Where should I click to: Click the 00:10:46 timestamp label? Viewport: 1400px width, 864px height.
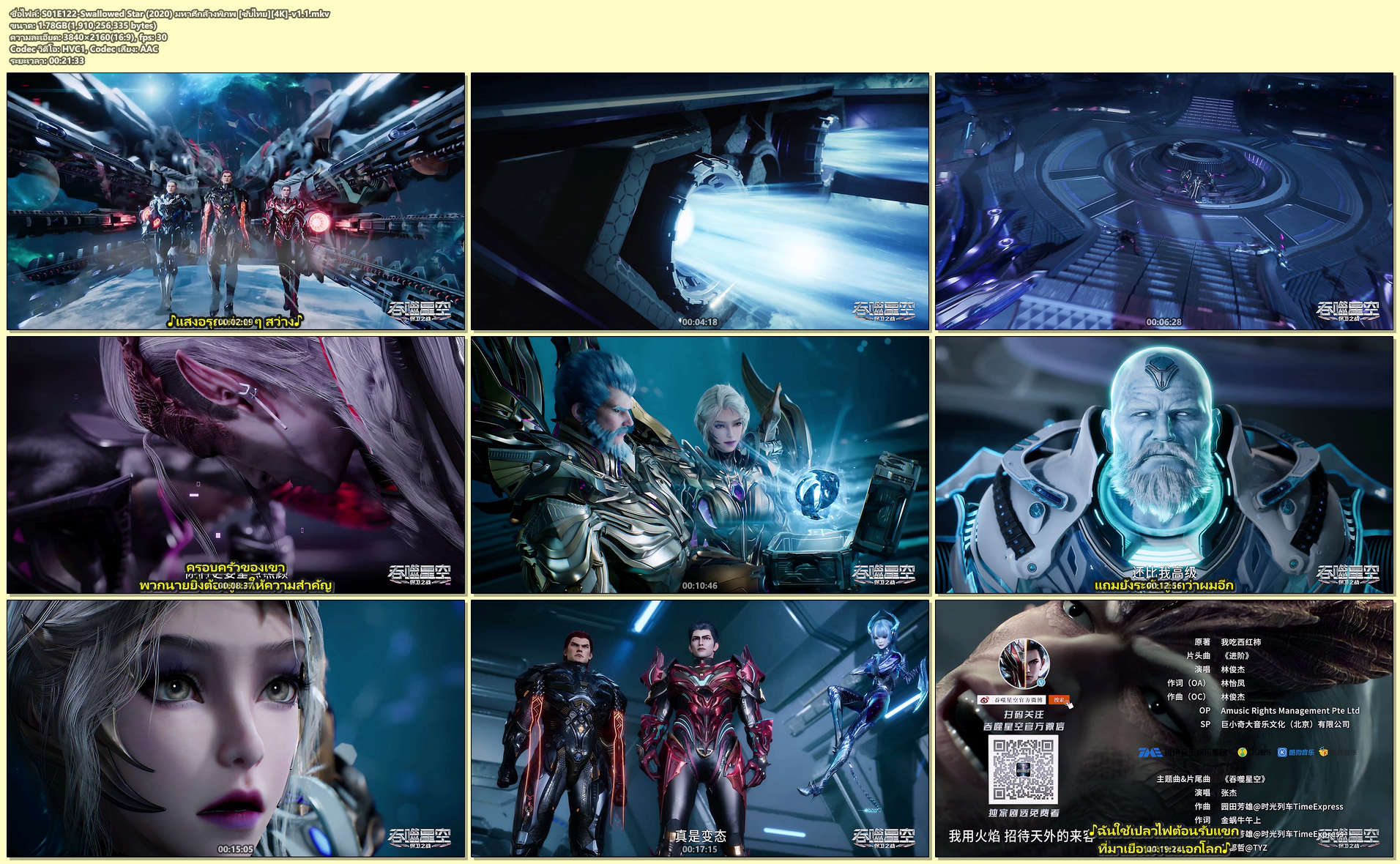click(699, 586)
